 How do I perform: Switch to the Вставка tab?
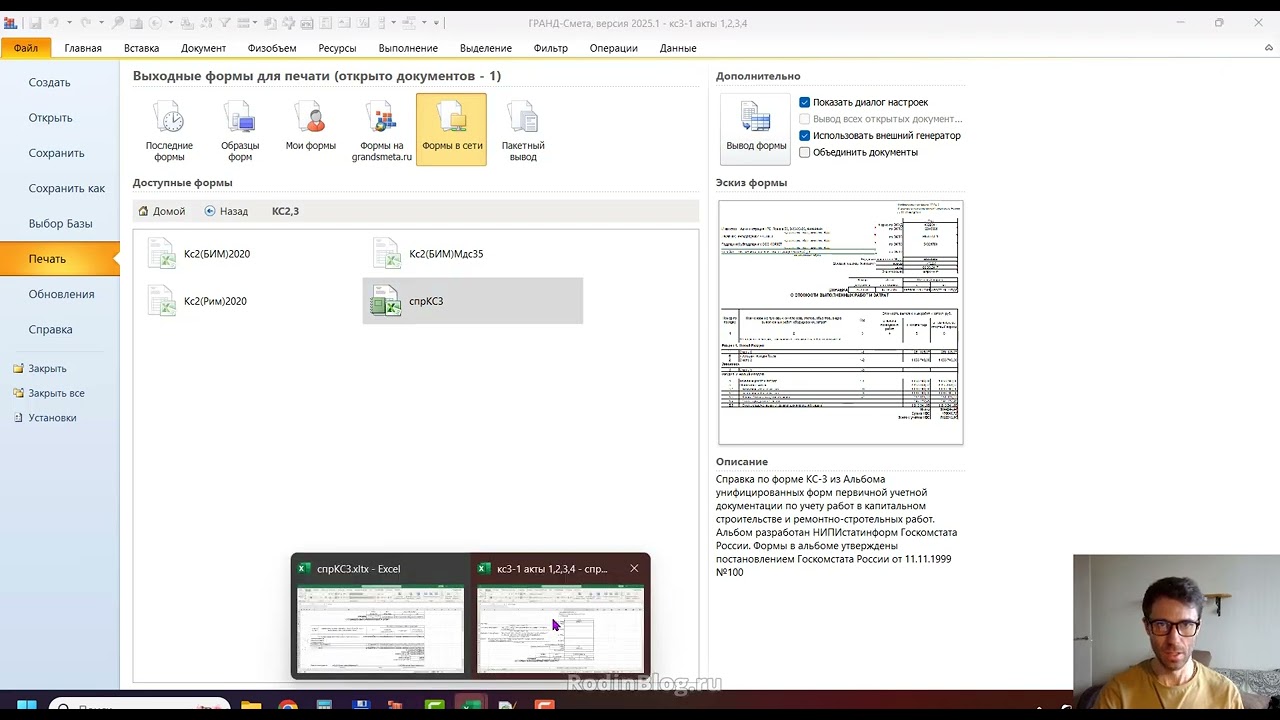(142, 48)
